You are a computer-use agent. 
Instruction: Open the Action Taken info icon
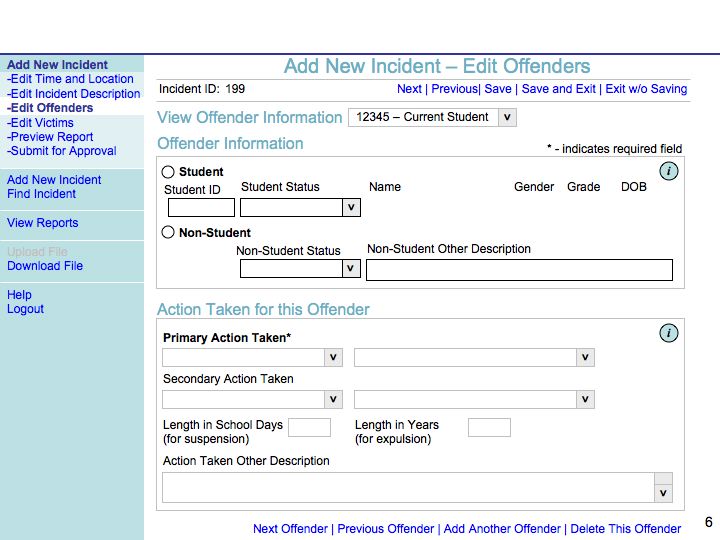(669, 333)
